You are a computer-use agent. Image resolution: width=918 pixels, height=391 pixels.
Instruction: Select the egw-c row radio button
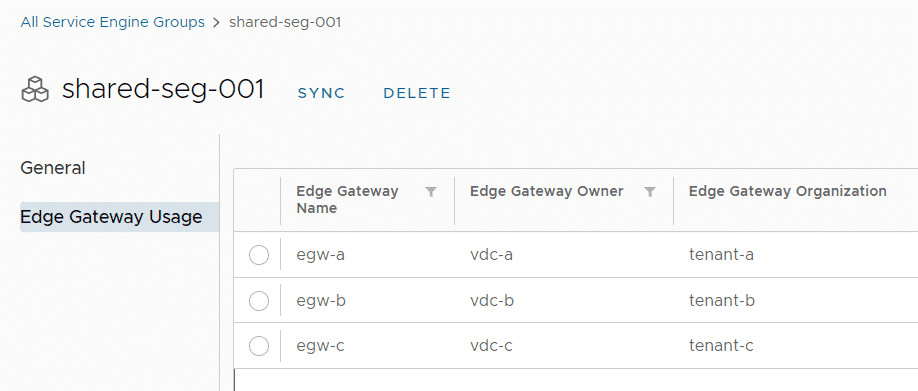(x=259, y=346)
